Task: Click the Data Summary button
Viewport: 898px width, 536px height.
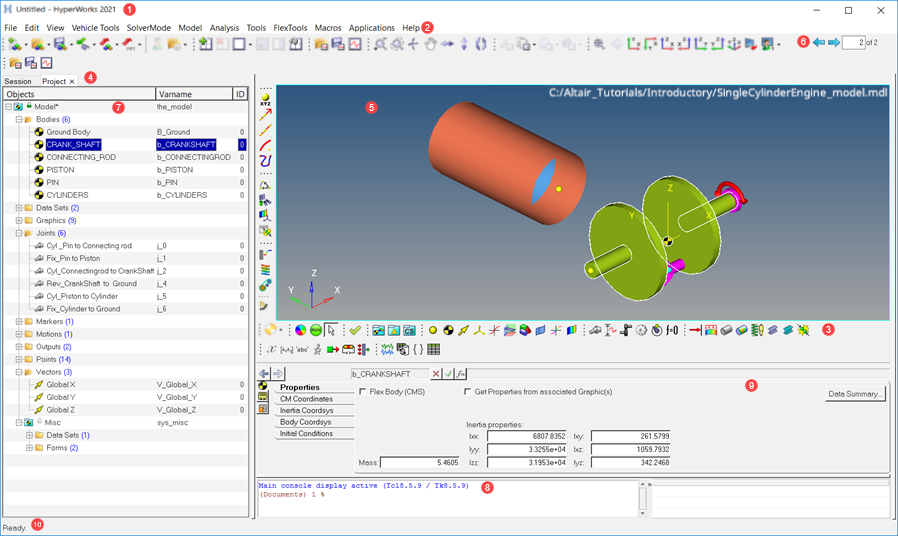Action: (x=855, y=394)
